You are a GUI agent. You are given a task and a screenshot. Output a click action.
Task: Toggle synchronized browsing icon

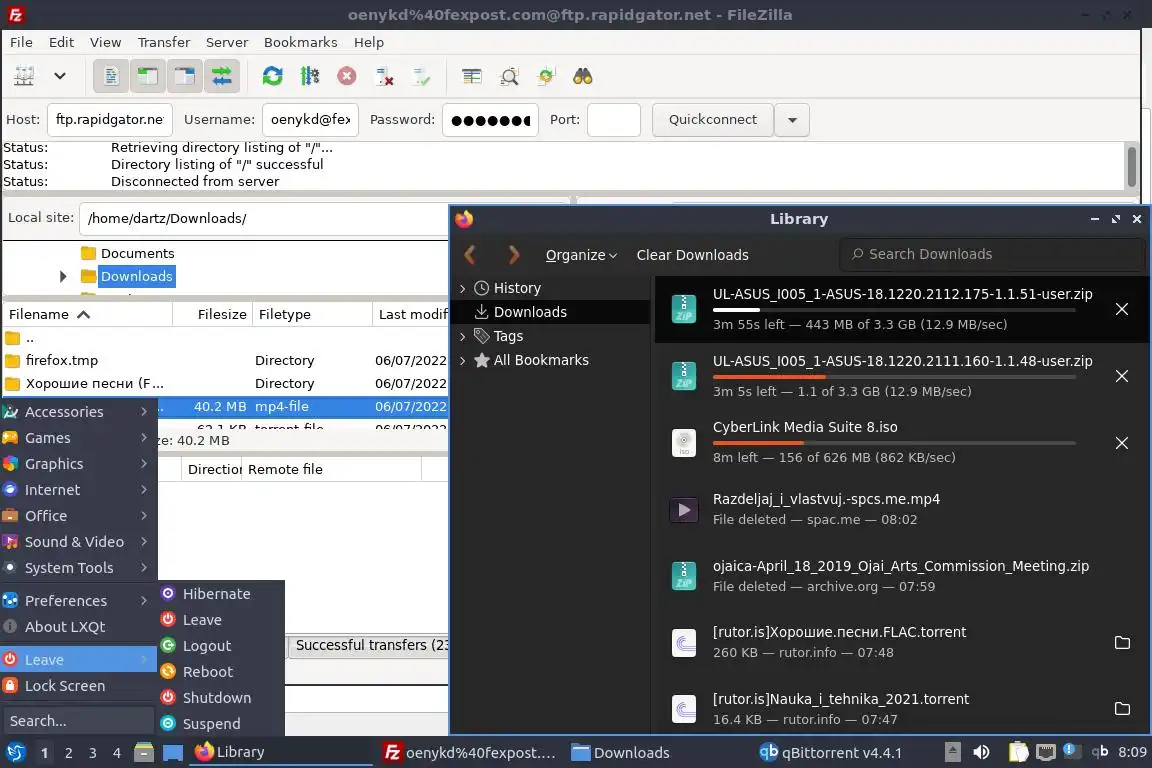546,76
